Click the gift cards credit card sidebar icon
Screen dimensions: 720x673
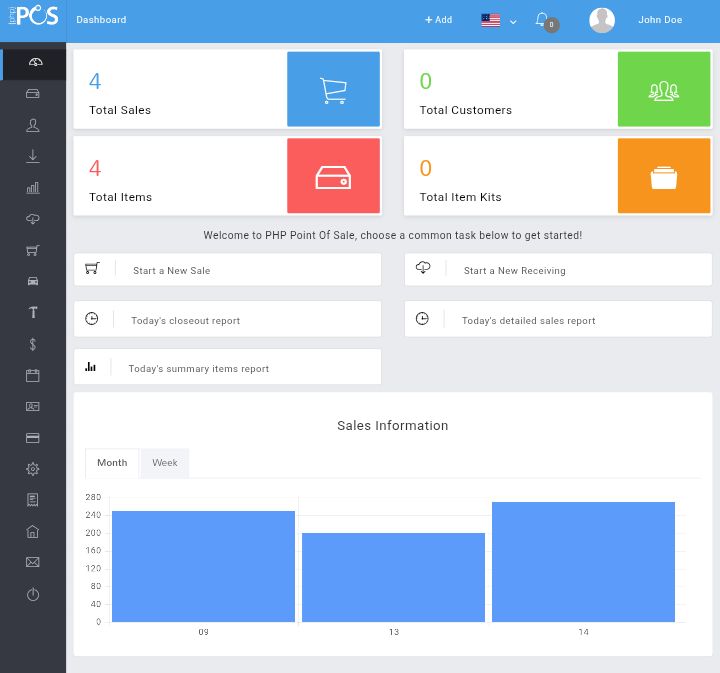point(33,438)
